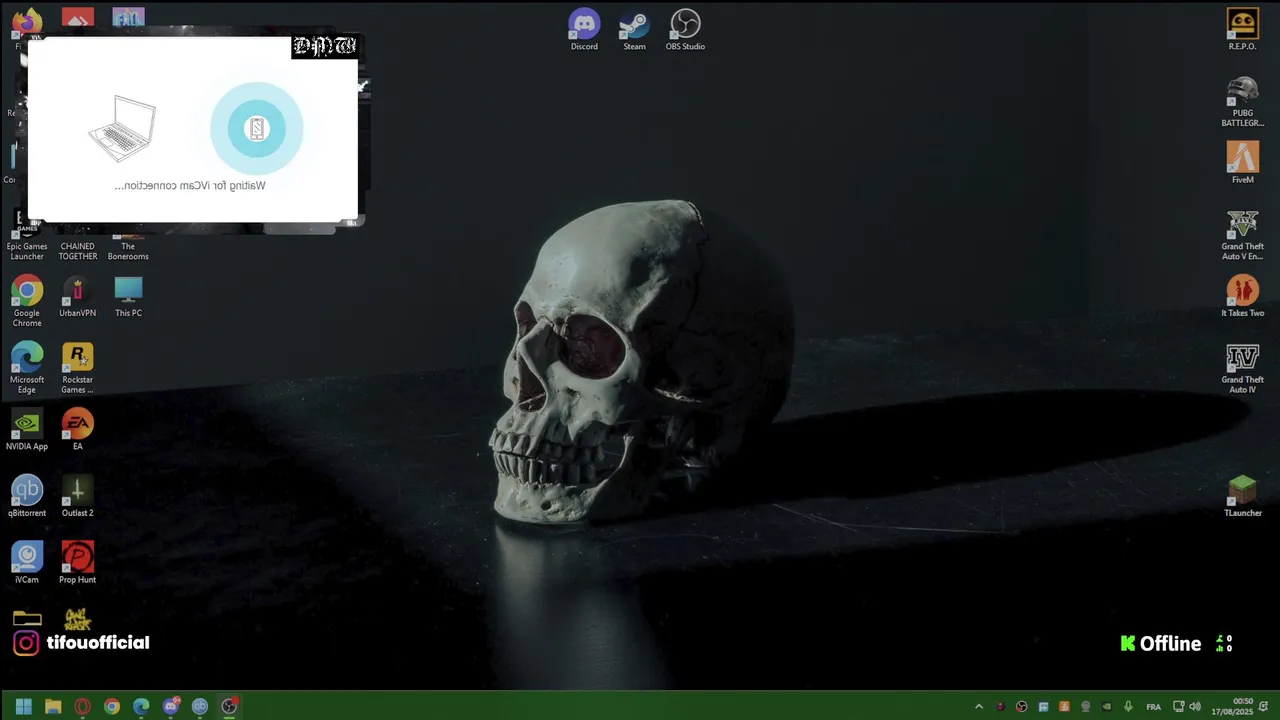Click the OBS icon in system tray

click(x=1021, y=707)
